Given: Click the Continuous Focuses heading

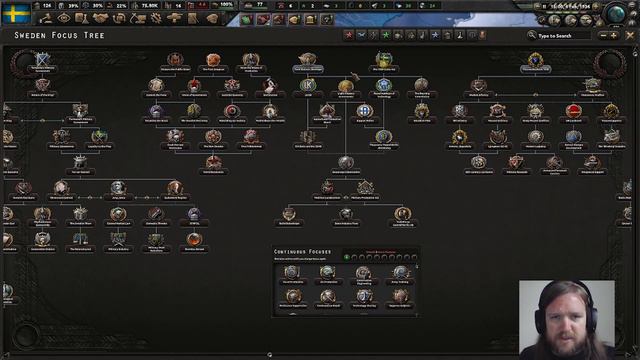Looking at the screenshot, I should click(302, 252).
